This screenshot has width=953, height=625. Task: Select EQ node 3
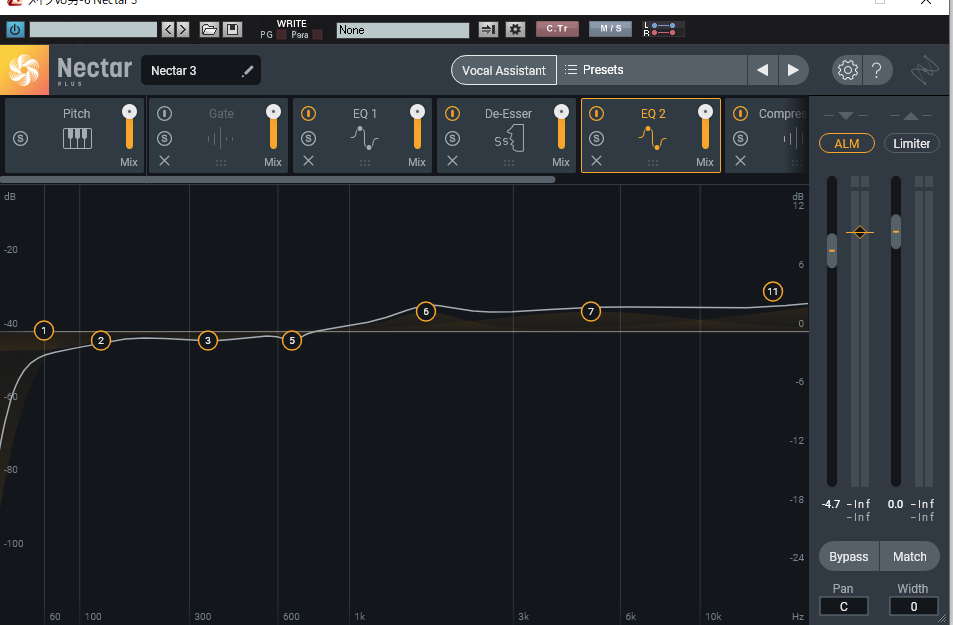pyautogui.click(x=208, y=340)
